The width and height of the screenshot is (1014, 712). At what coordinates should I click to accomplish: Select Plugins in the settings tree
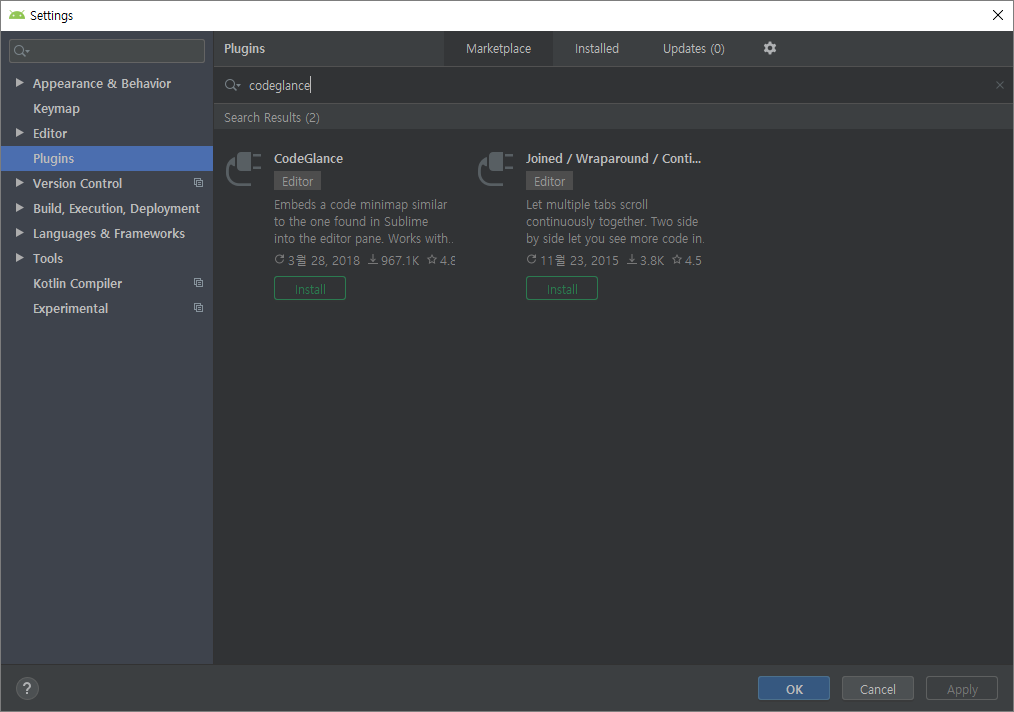(107, 158)
